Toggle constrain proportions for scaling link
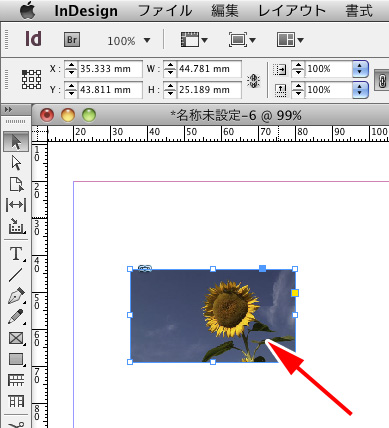This screenshot has width=389, height=428. 382,80
